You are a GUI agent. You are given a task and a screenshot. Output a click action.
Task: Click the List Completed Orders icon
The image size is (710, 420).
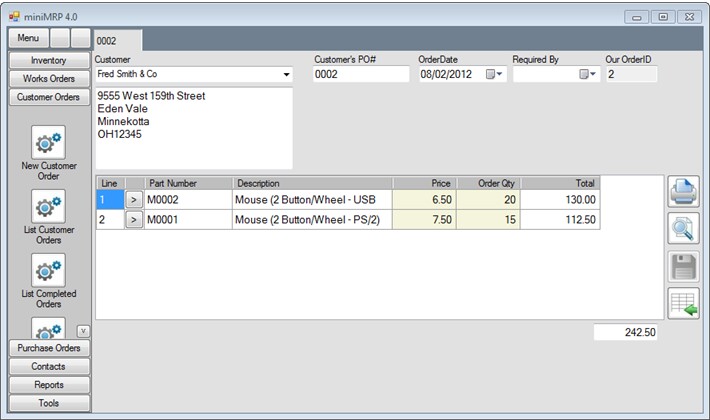point(48,270)
